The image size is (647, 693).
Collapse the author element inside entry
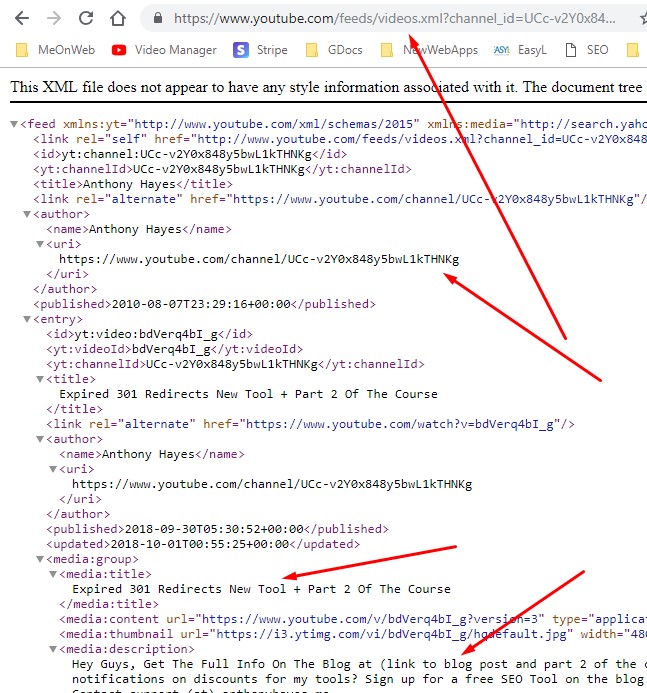[40, 439]
